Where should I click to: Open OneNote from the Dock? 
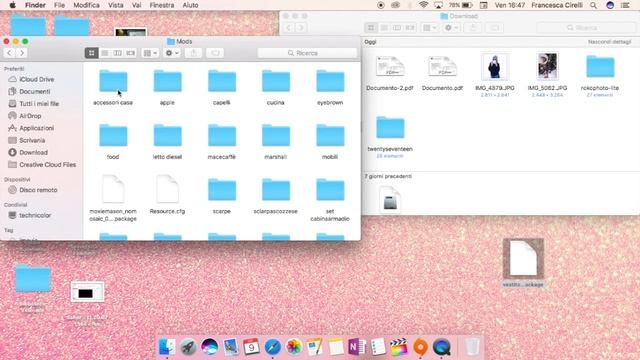(x=357, y=347)
